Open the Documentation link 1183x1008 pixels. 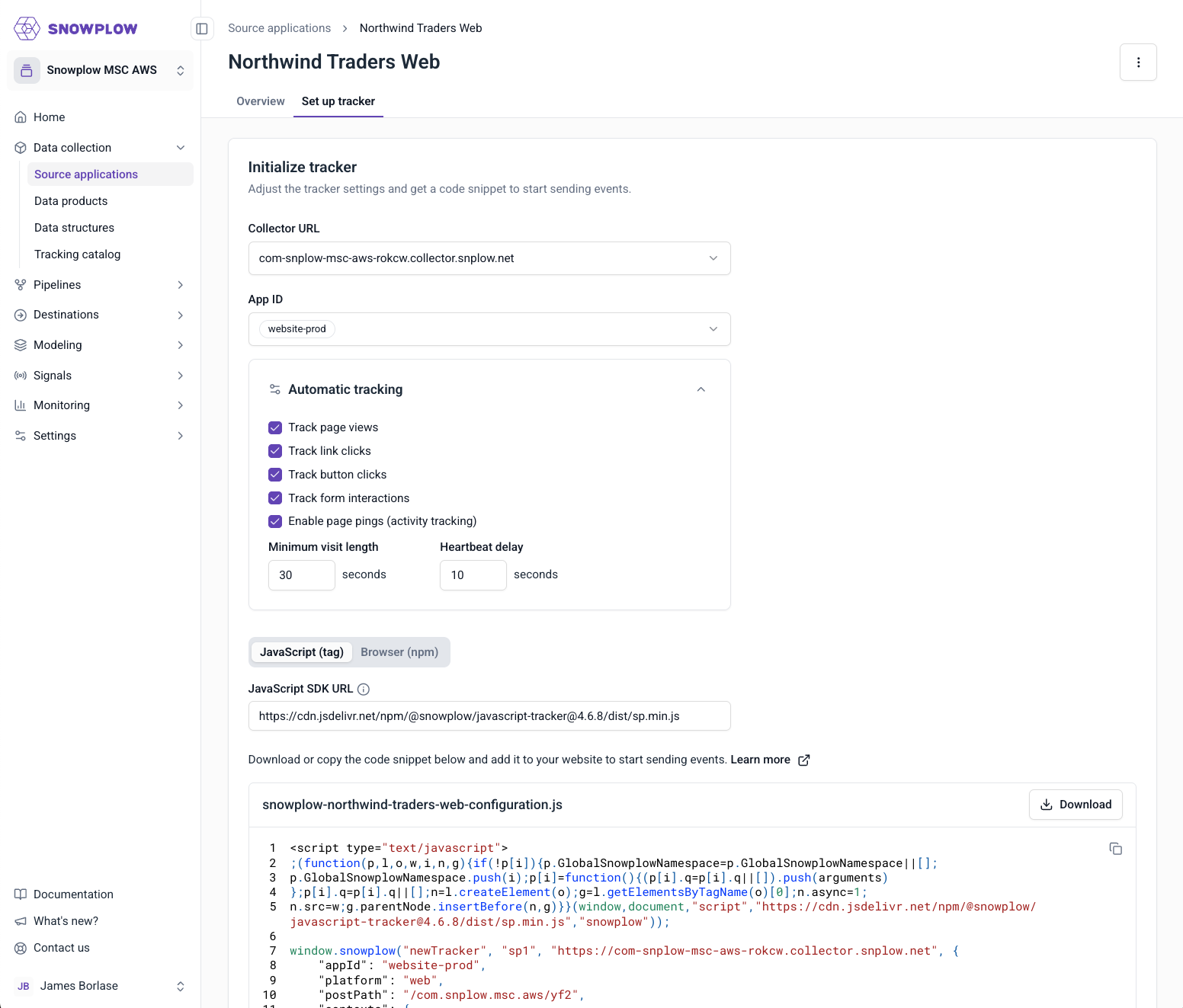73,894
